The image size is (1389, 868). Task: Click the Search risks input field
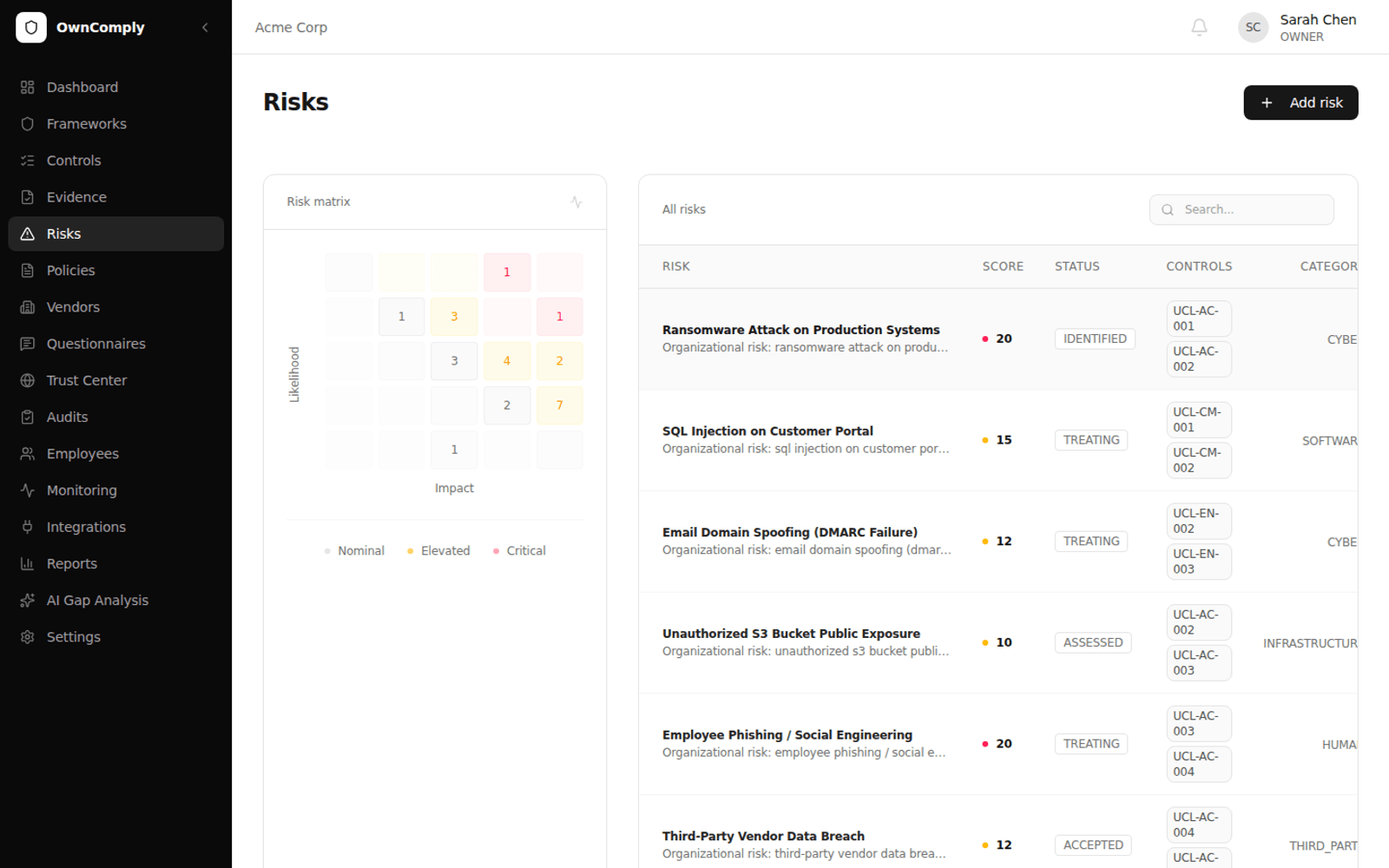click(x=1241, y=210)
